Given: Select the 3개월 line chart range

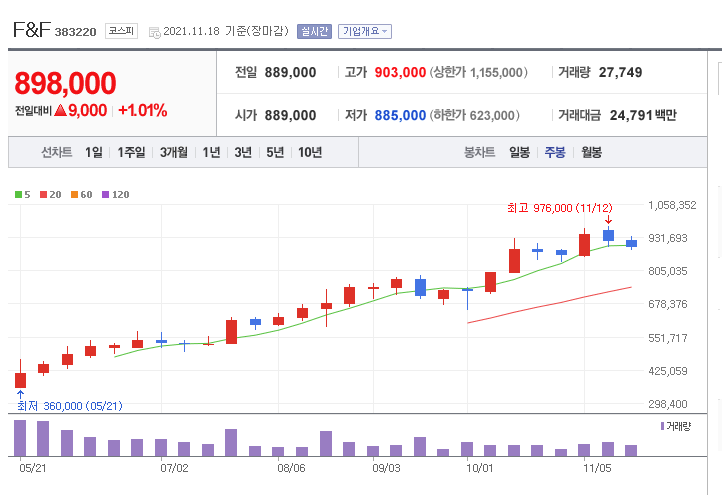Looking at the screenshot, I should click(x=174, y=152).
